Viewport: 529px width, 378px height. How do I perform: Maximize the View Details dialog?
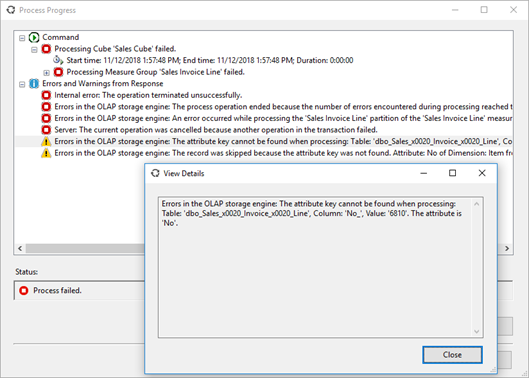tap(452, 173)
